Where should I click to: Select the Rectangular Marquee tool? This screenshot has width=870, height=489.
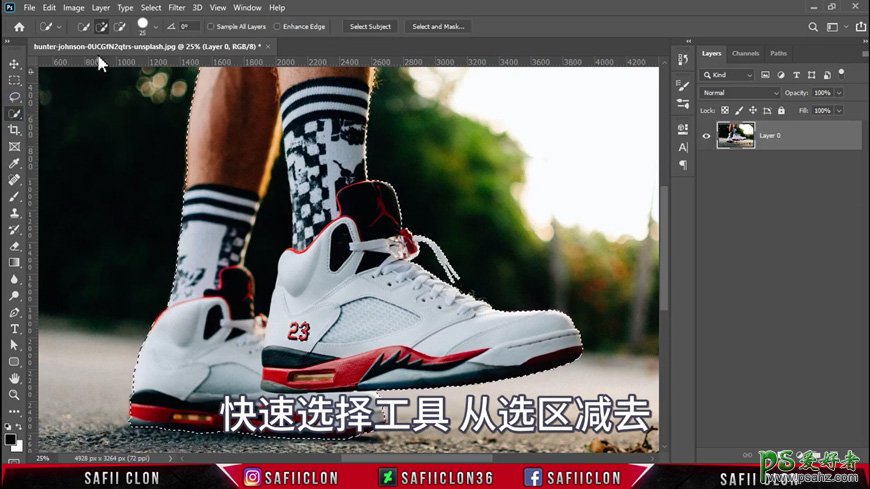click(x=14, y=80)
